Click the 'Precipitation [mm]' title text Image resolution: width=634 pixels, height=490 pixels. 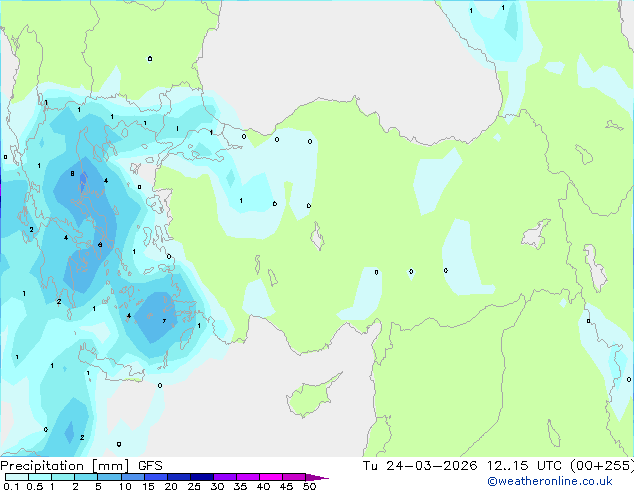click(x=64, y=466)
